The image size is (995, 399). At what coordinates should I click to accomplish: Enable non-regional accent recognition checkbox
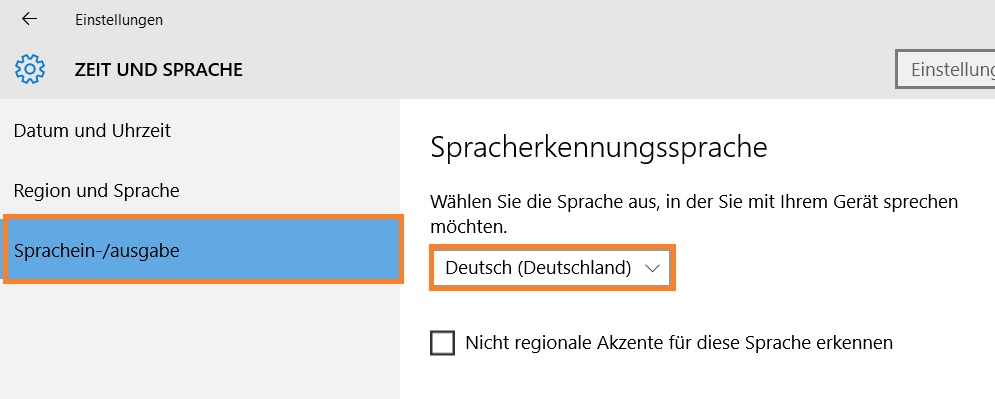pos(442,343)
